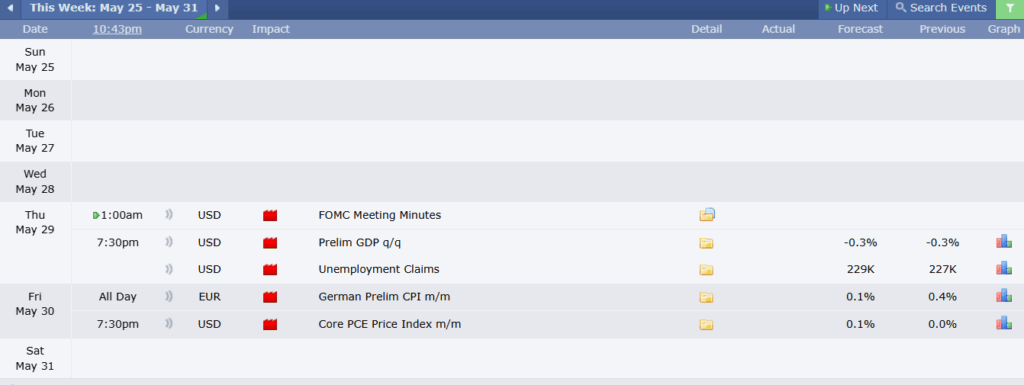The image size is (1024, 385).
Task: Open detail folder for Prelim GDP q/q
Action: coord(706,243)
